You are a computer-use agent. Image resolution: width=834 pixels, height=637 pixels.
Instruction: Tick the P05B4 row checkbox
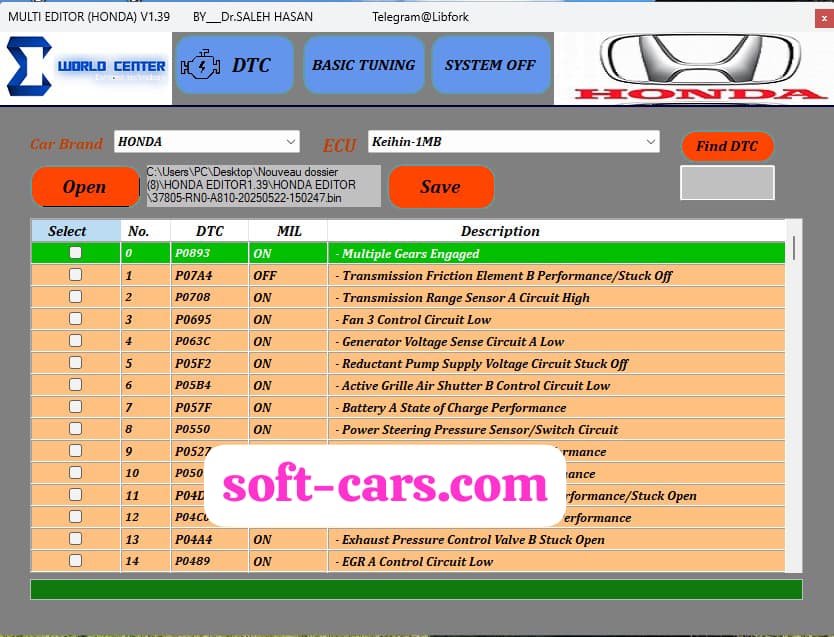coord(76,385)
